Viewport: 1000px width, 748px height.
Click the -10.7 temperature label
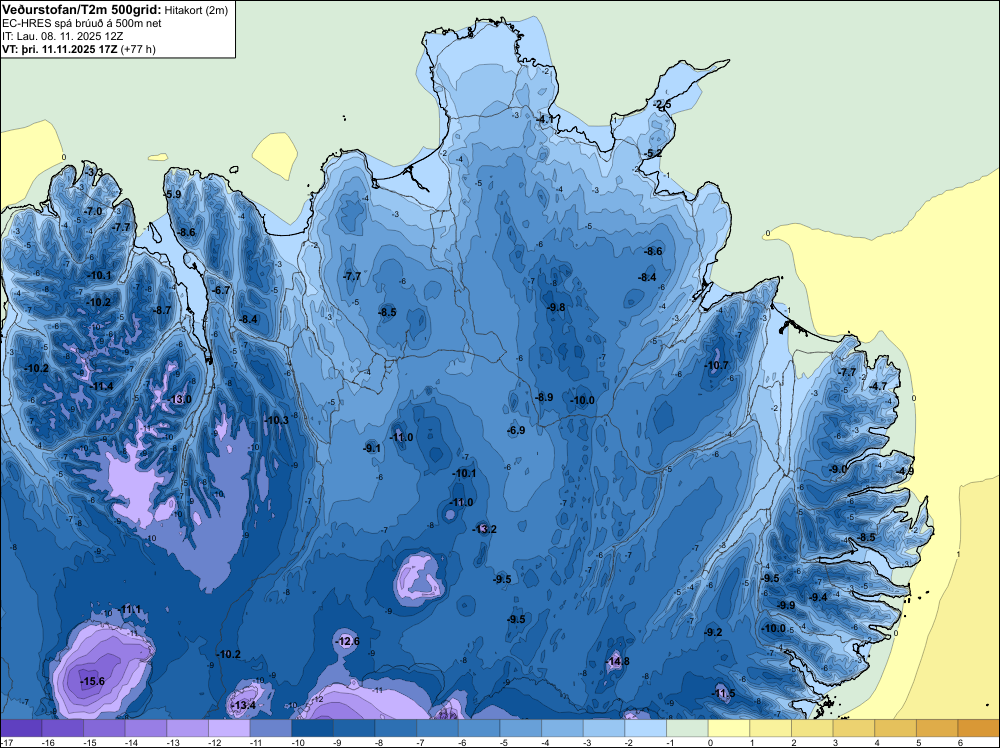(716, 365)
